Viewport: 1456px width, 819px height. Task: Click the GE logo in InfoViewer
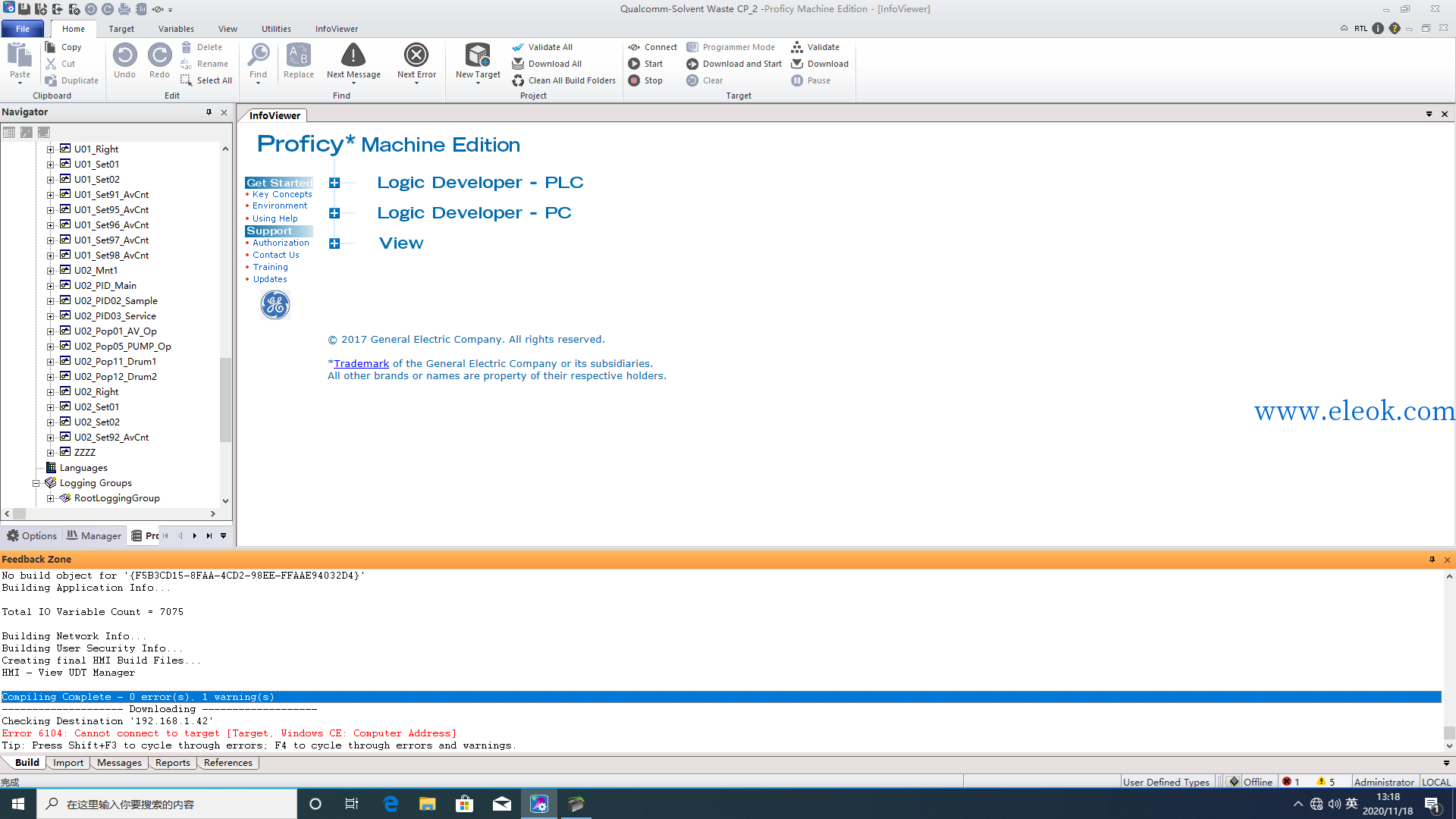click(275, 305)
